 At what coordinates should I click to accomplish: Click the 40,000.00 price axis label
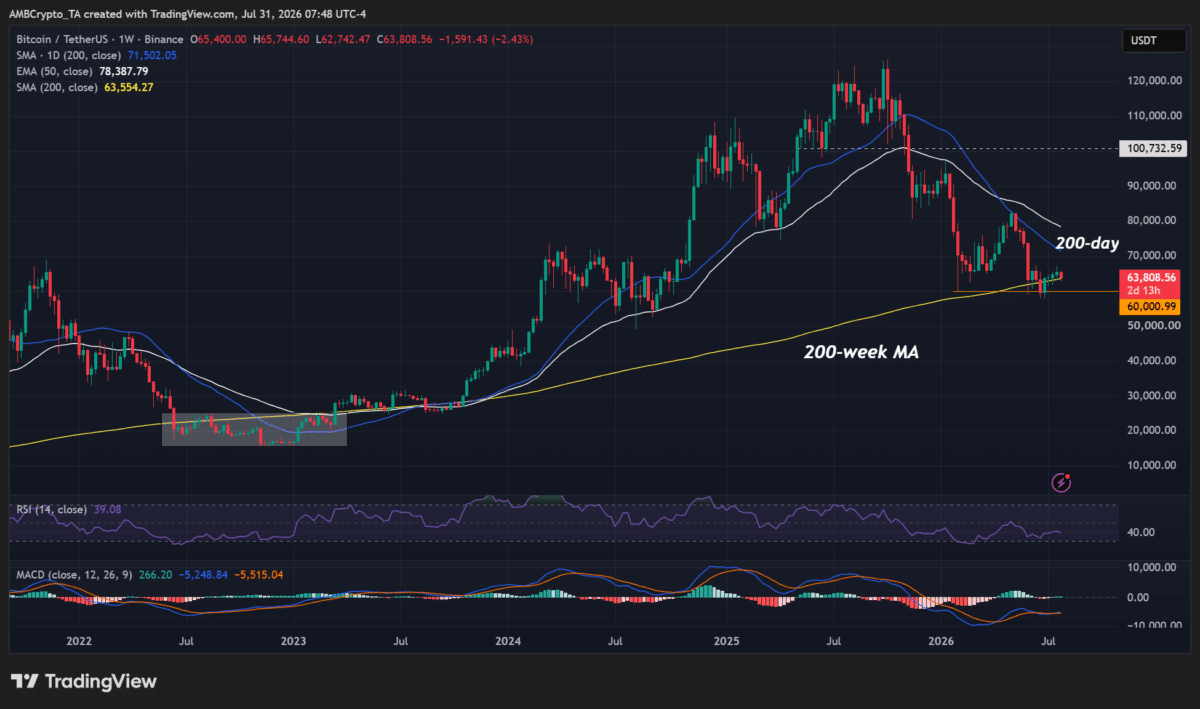click(x=1153, y=361)
